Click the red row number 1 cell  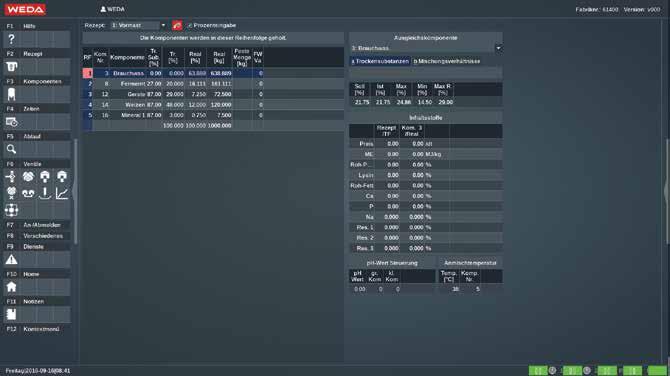[x=88, y=73]
